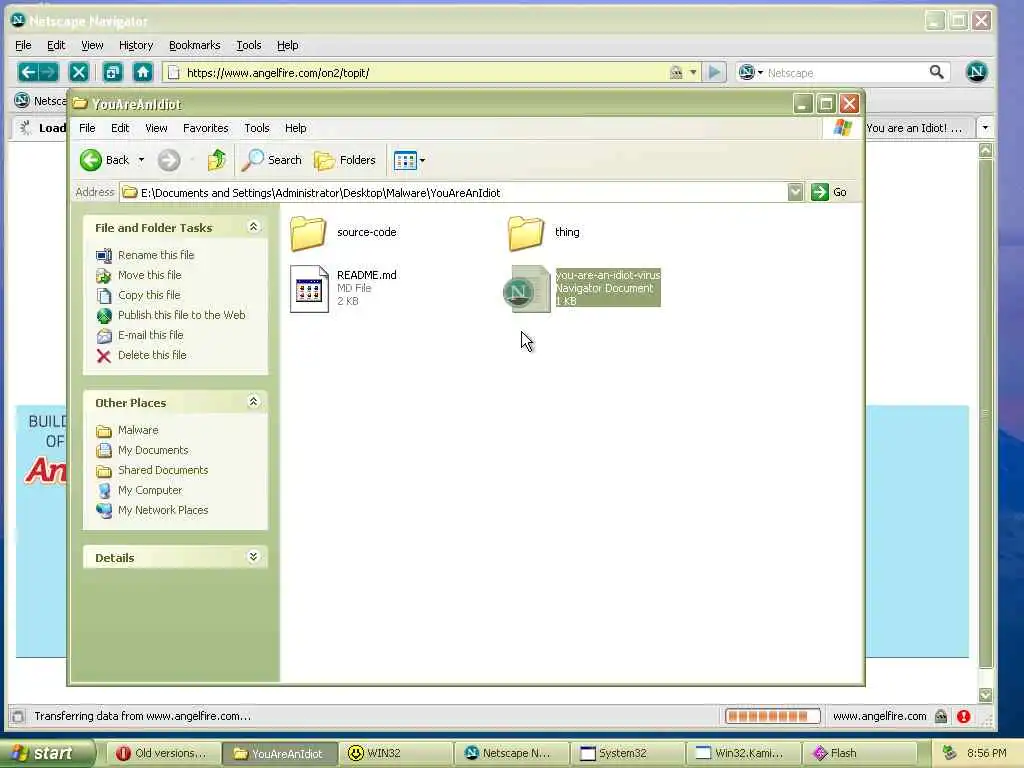Open Shared Documents in Other Places
Image resolution: width=1024 pixels, height=768 pixels.
[163, 470]
